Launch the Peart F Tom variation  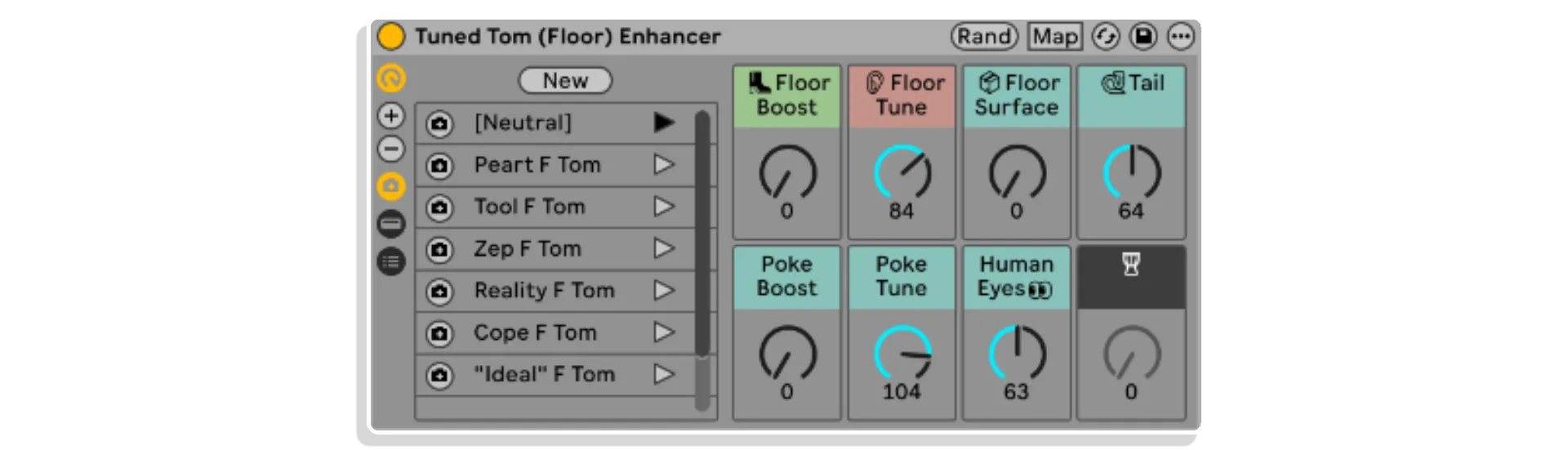click(x=664, y=165)
